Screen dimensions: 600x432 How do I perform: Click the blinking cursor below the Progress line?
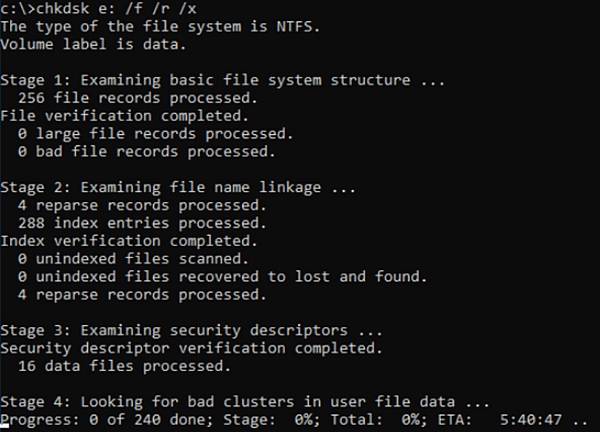click(x=6, y=429)
